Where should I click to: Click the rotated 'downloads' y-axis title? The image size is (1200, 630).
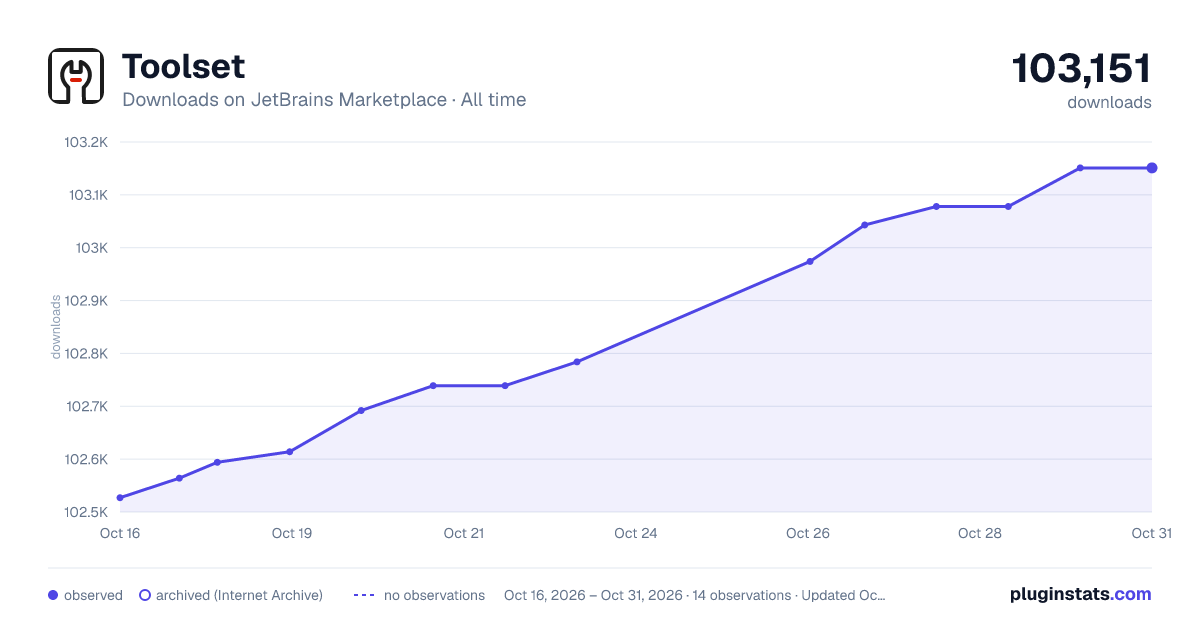pyautogui.click(x=56, y=327)
